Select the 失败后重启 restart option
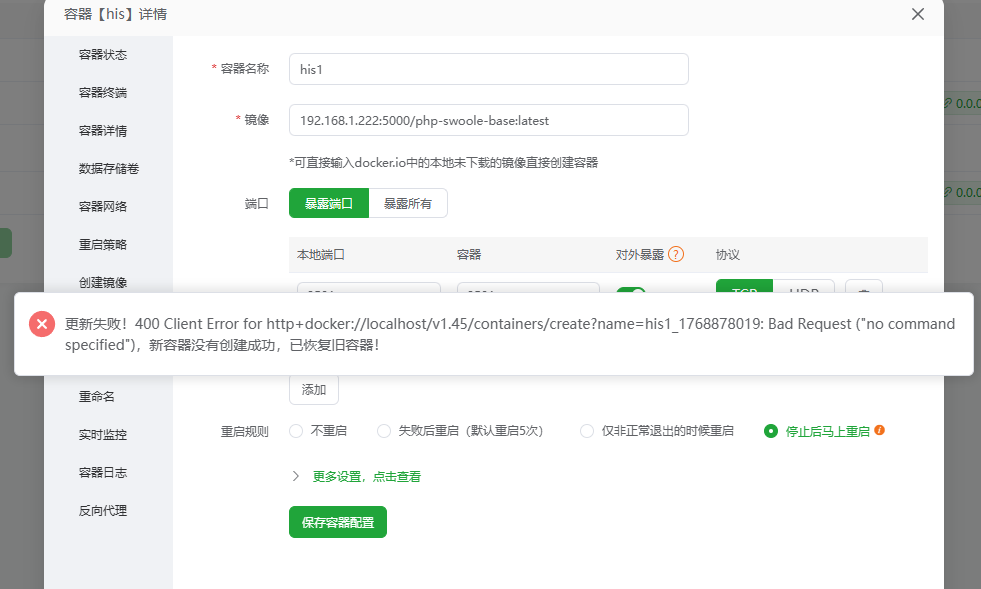Viewport: 981px width, 589px height. pyautogui.click(x=384, y=431)
